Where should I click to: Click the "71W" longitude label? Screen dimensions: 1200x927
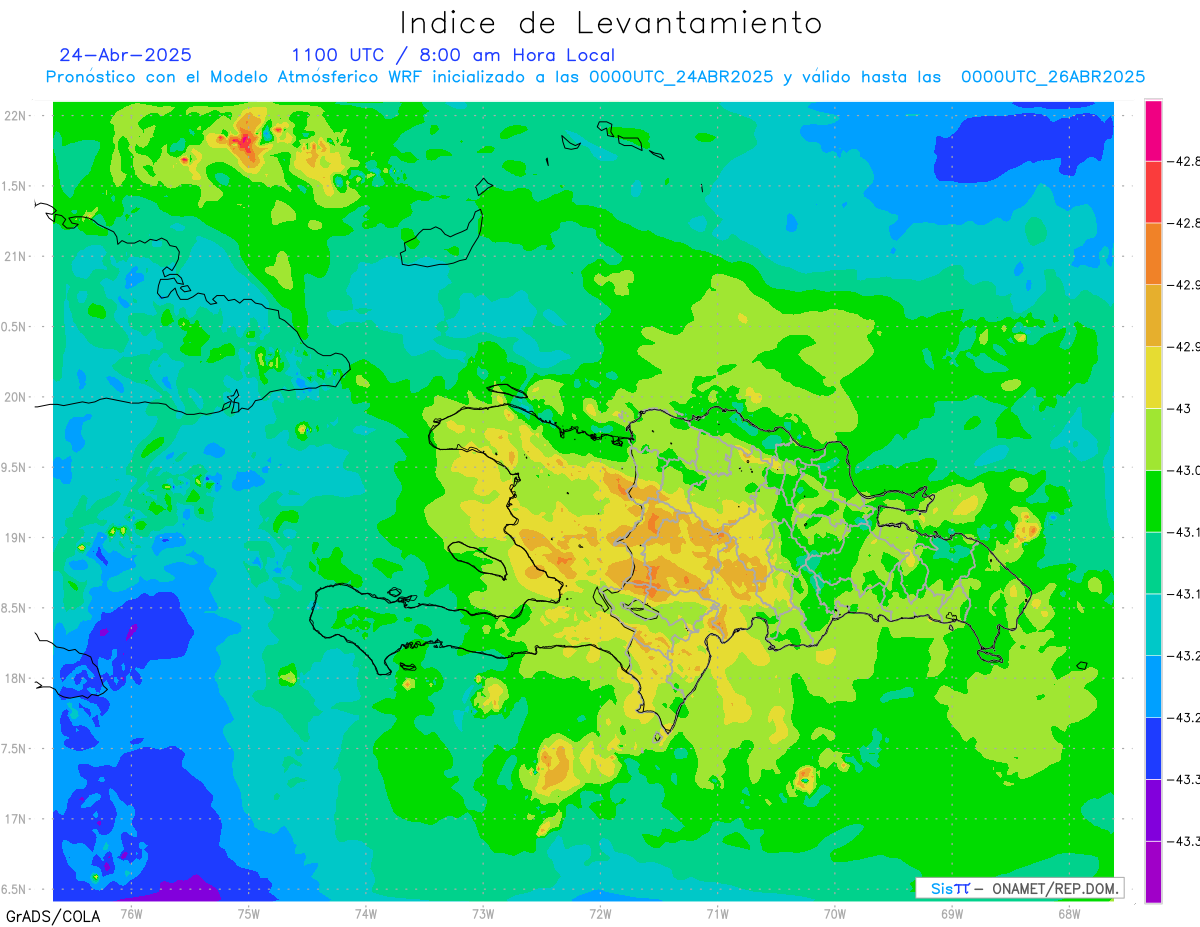(x=717, y=913)
